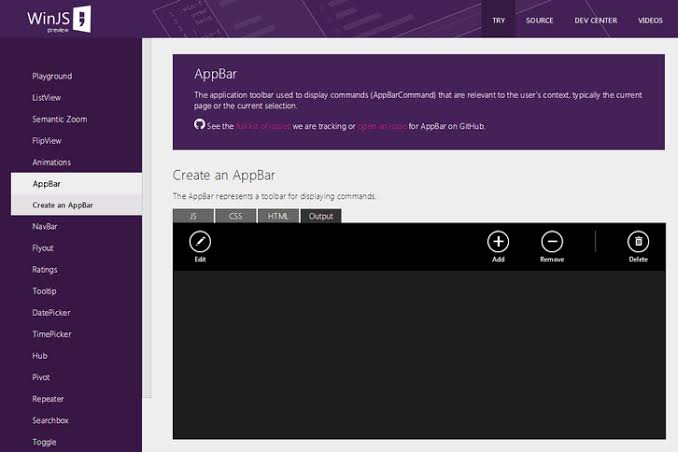Open Repeater in the sidebar
Image resolution: width=678 pixels, height=452 pixels.
click(x=48, y=399)
